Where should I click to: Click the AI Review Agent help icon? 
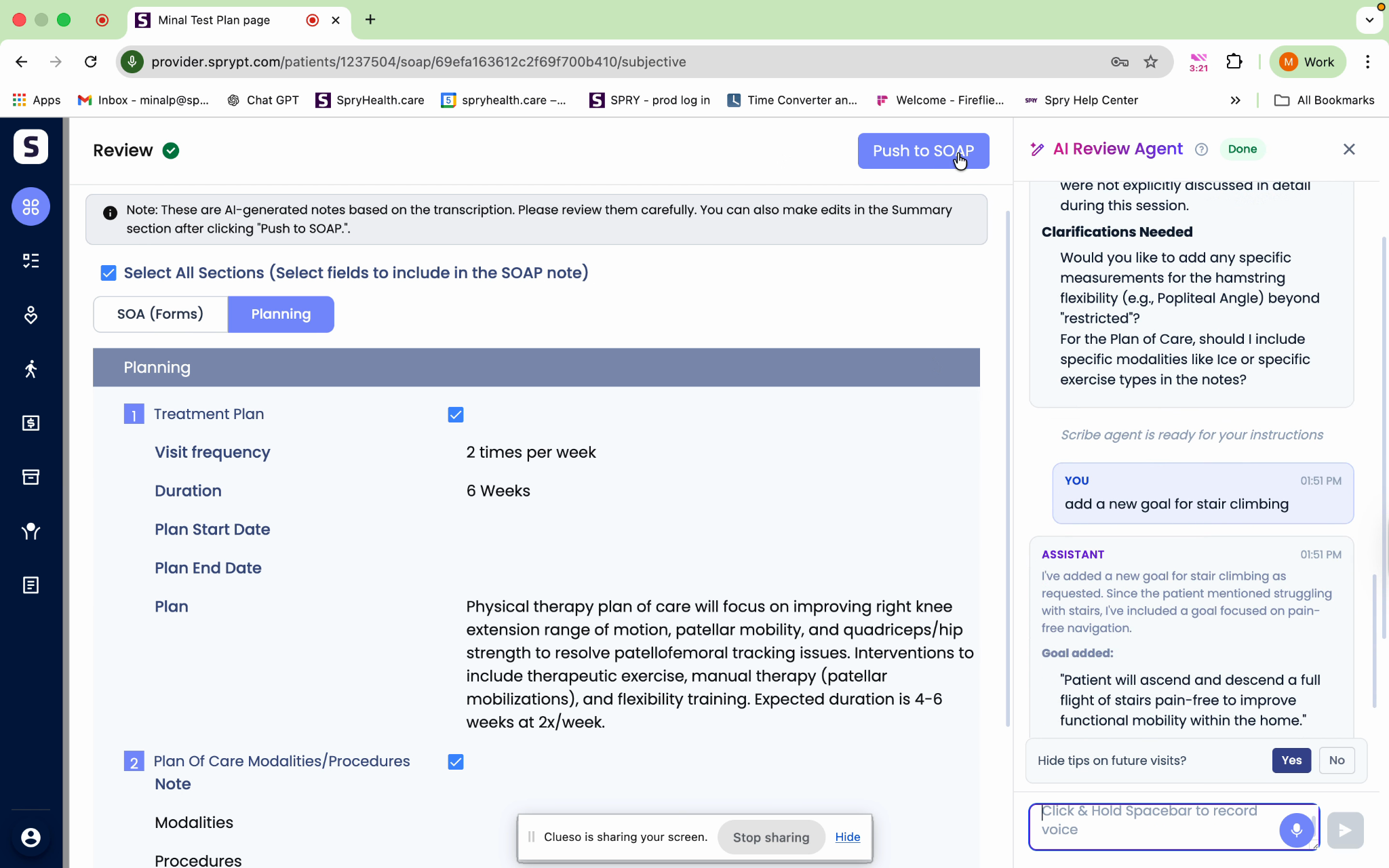click(1201, 149)
